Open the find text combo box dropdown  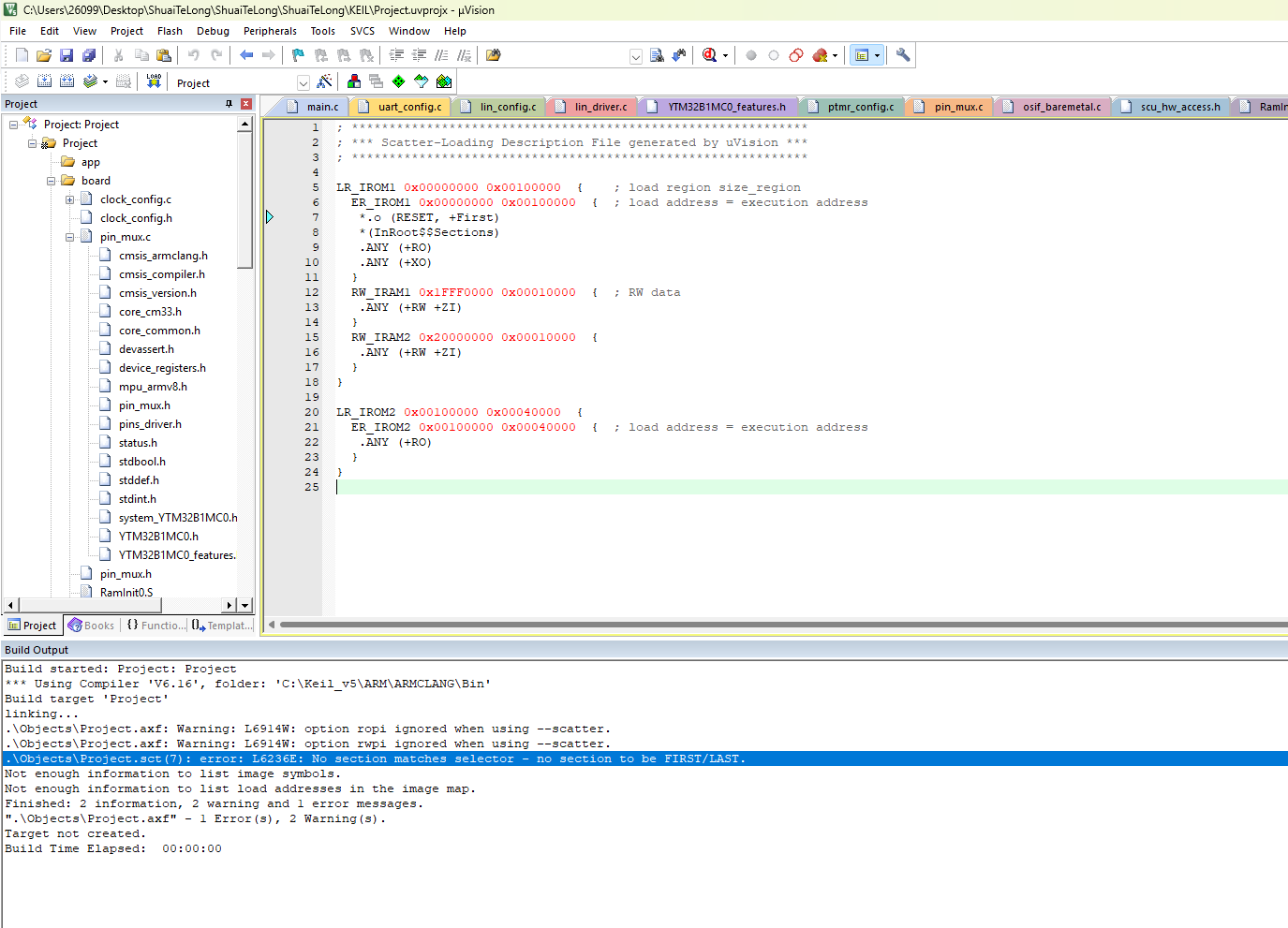[636, 56]
